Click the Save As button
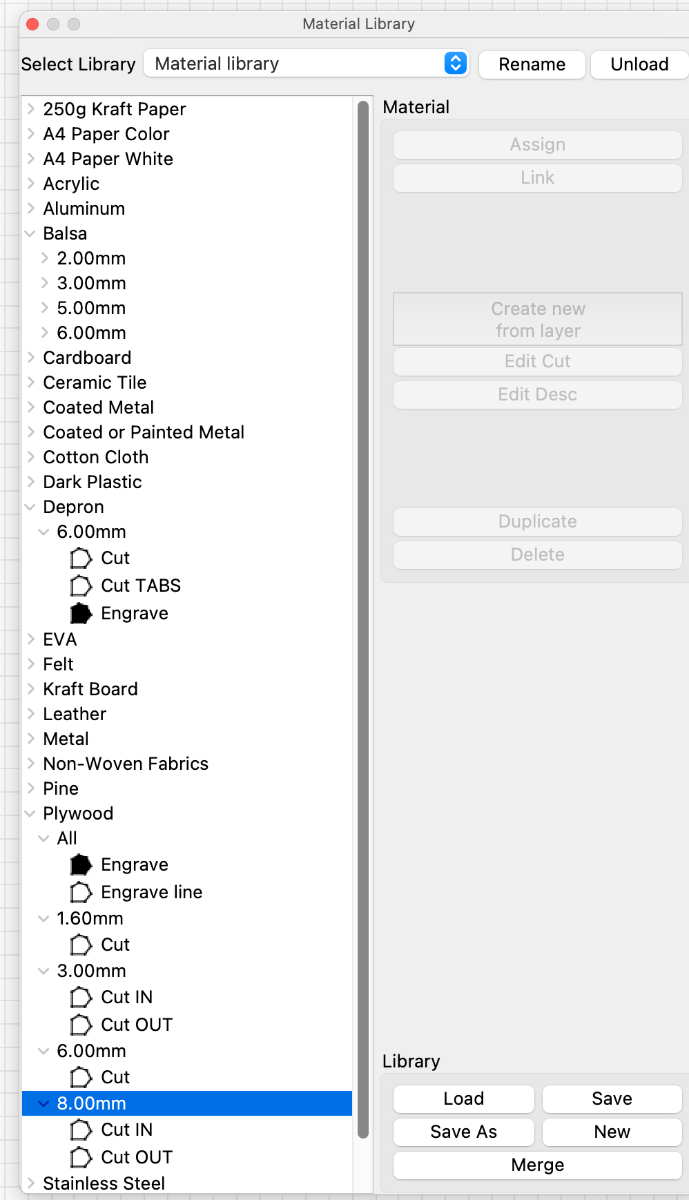Screen dimensions: 689x1200 point(464,1132)
